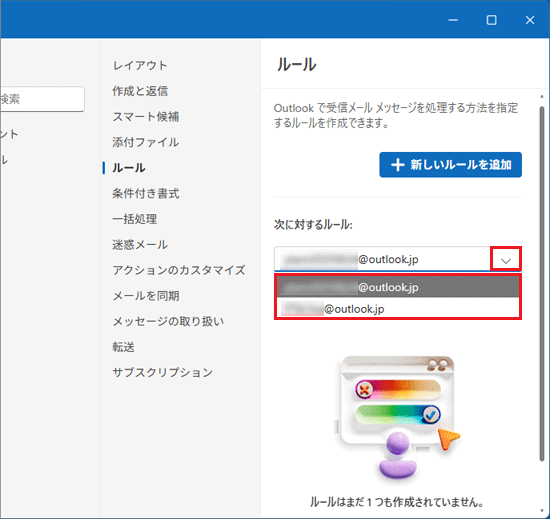
Task: Click the ルールはまだ１つも作成されていません text
Action: [397, 503]
